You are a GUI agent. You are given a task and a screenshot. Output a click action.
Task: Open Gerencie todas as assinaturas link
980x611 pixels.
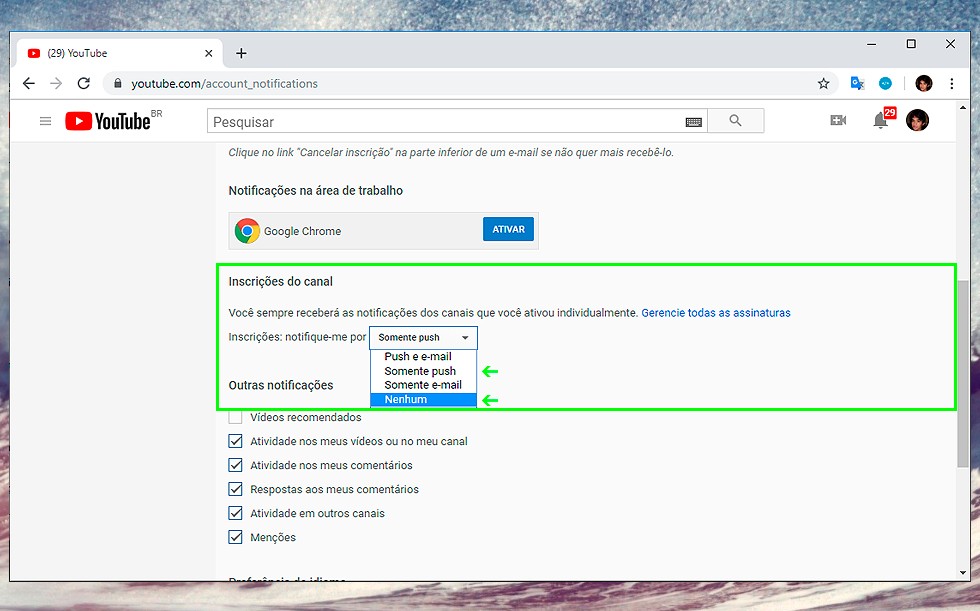716,312
